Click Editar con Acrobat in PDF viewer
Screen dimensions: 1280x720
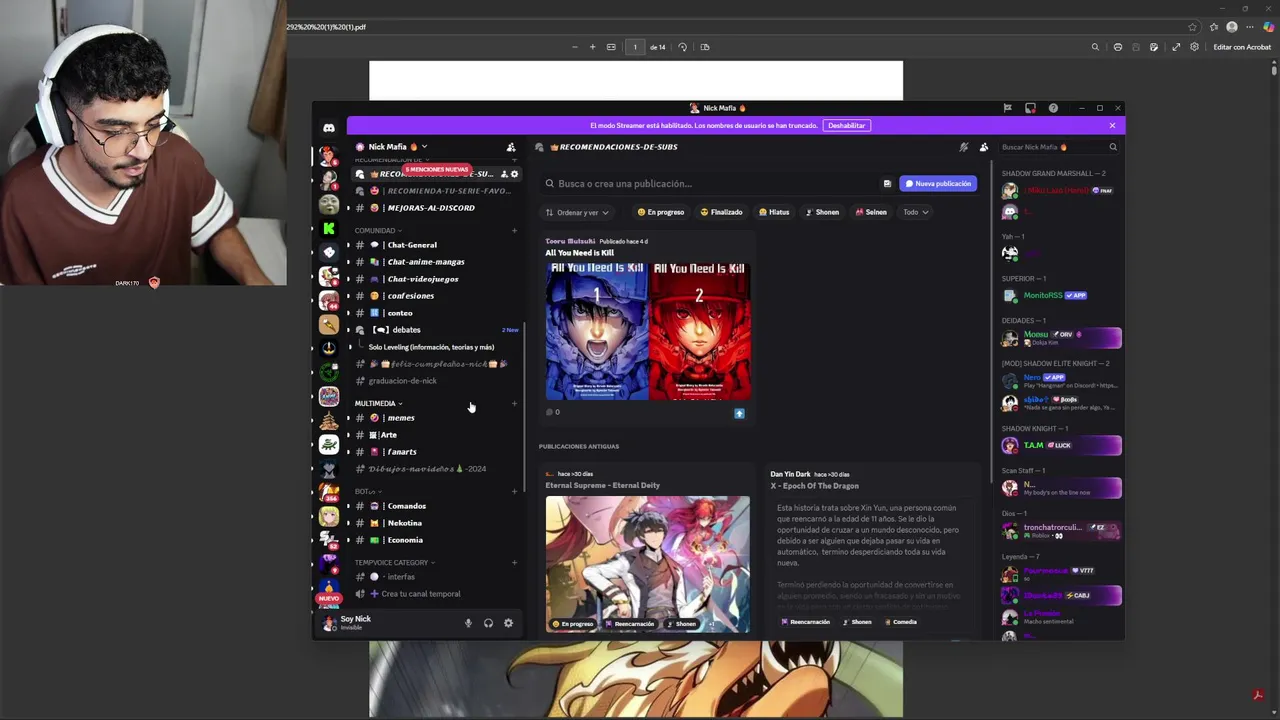(x=1242, y=47)
